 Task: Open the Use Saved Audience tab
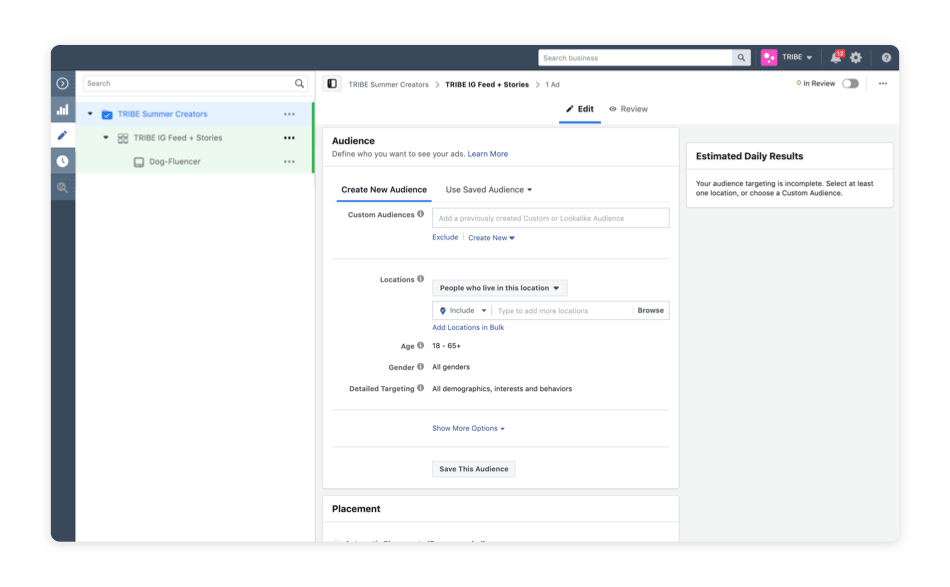pos(488,190)
